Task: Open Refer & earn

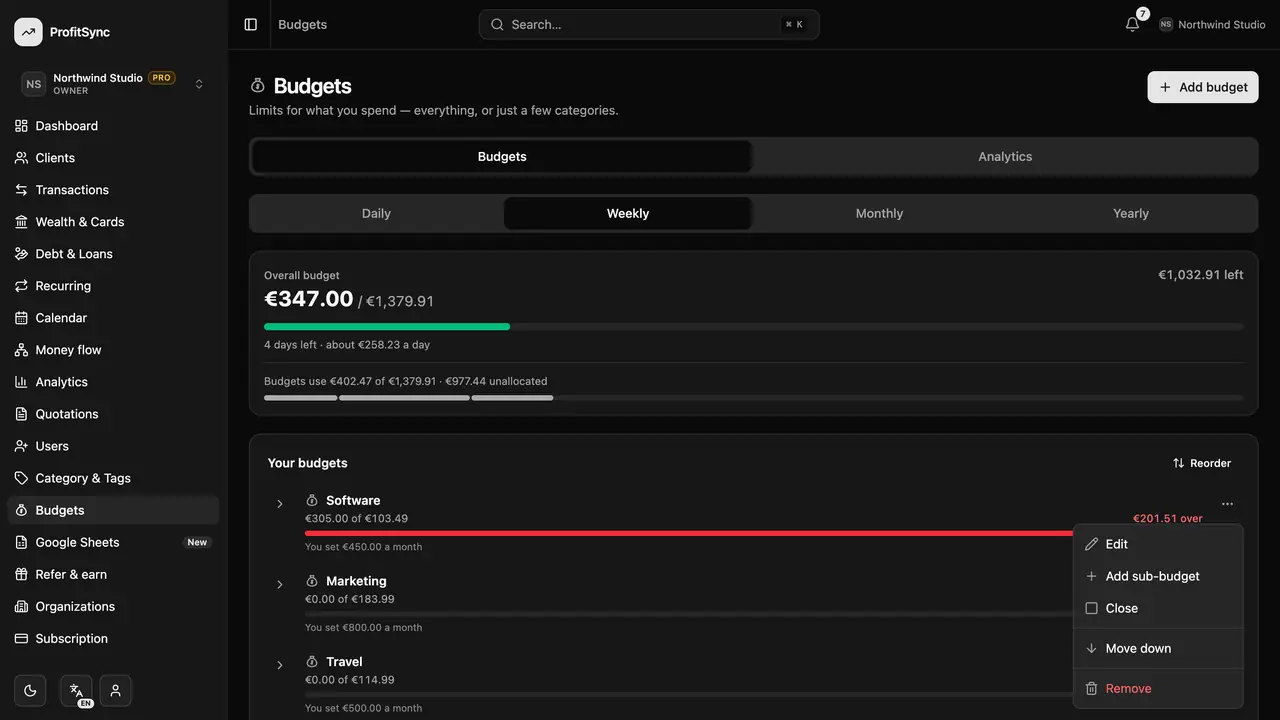Action: click(x=113, y=574)
